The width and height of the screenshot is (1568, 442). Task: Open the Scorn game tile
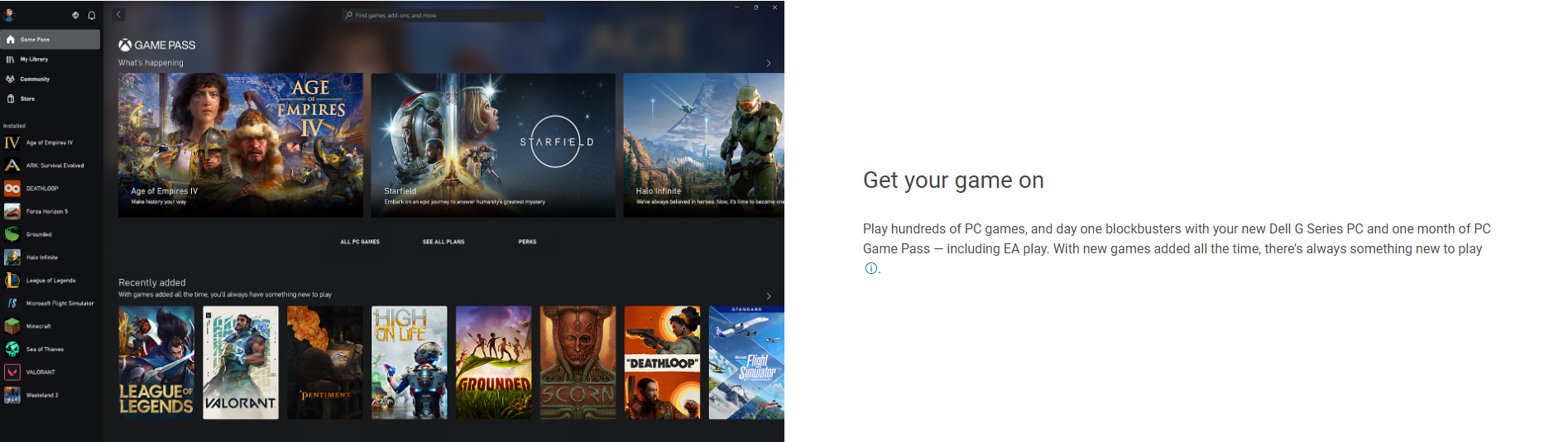pyautogui.click(x=578, y=363)
